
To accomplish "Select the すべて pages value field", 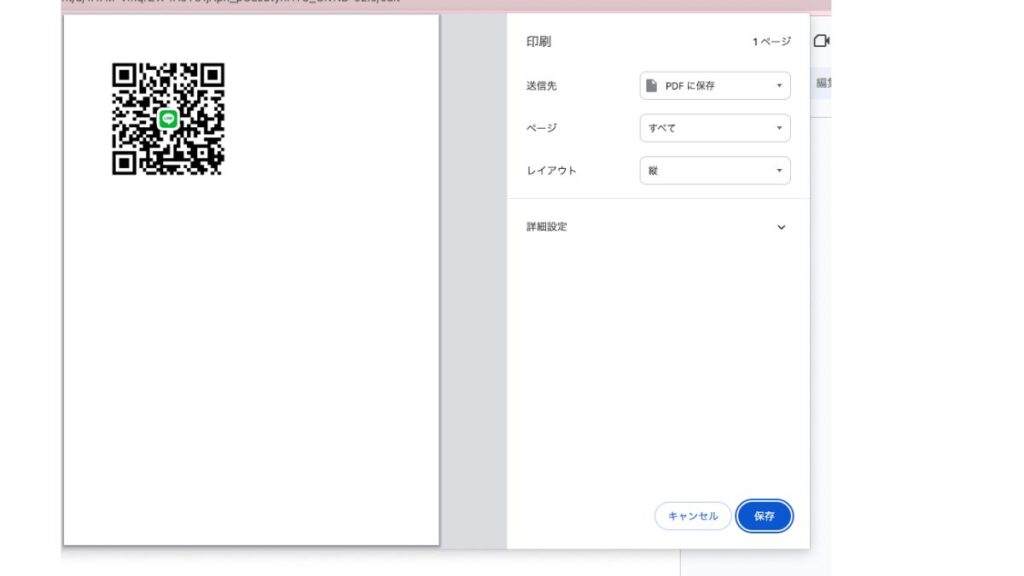I will pyautogui.click(x=700, y=128).
